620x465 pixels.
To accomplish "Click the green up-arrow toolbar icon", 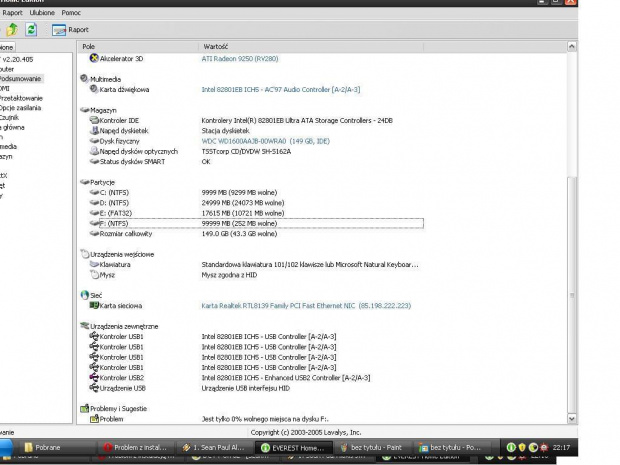I will (x=12, y=30).
